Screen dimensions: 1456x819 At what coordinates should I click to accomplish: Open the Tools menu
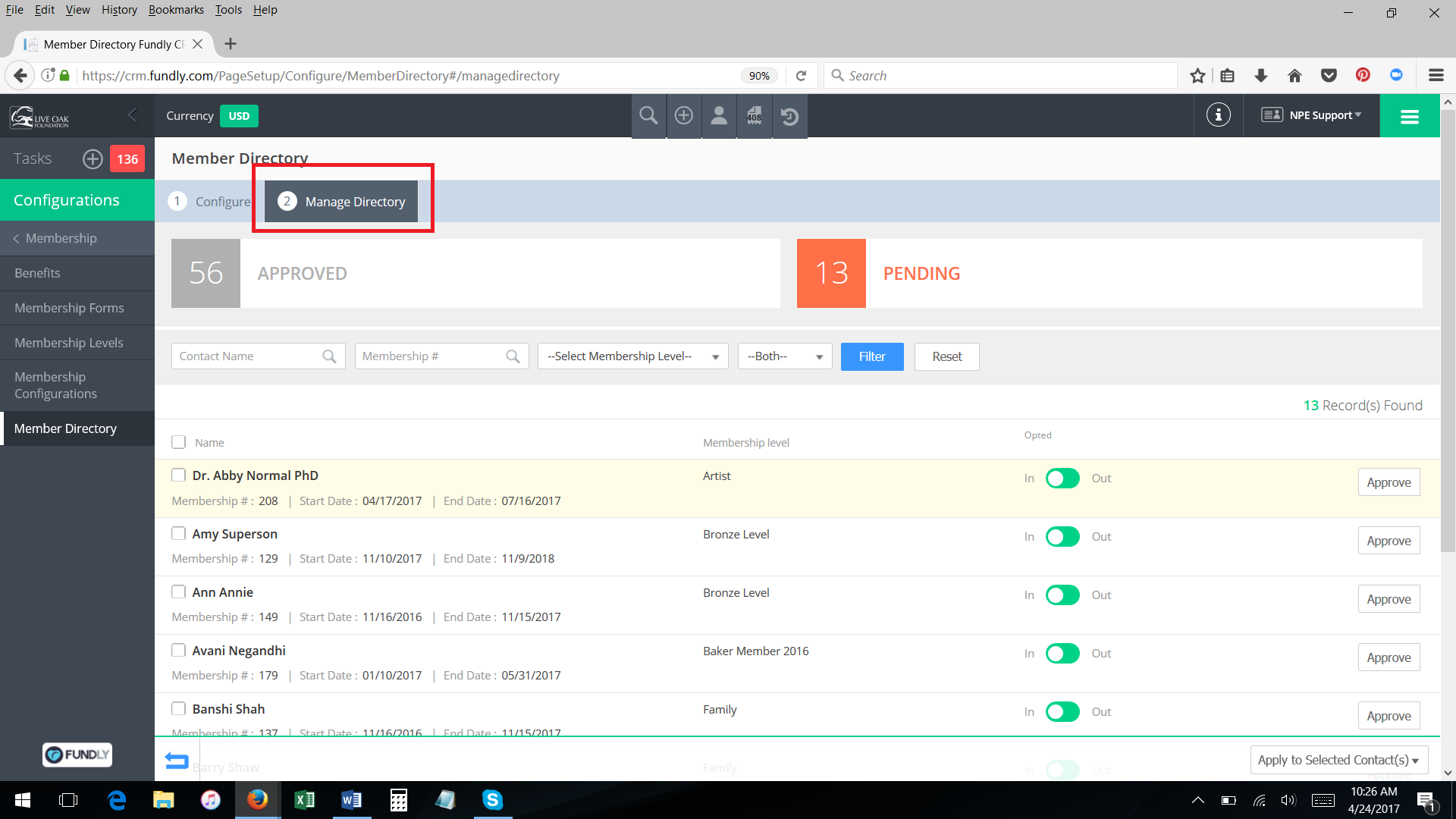[228, 10]
